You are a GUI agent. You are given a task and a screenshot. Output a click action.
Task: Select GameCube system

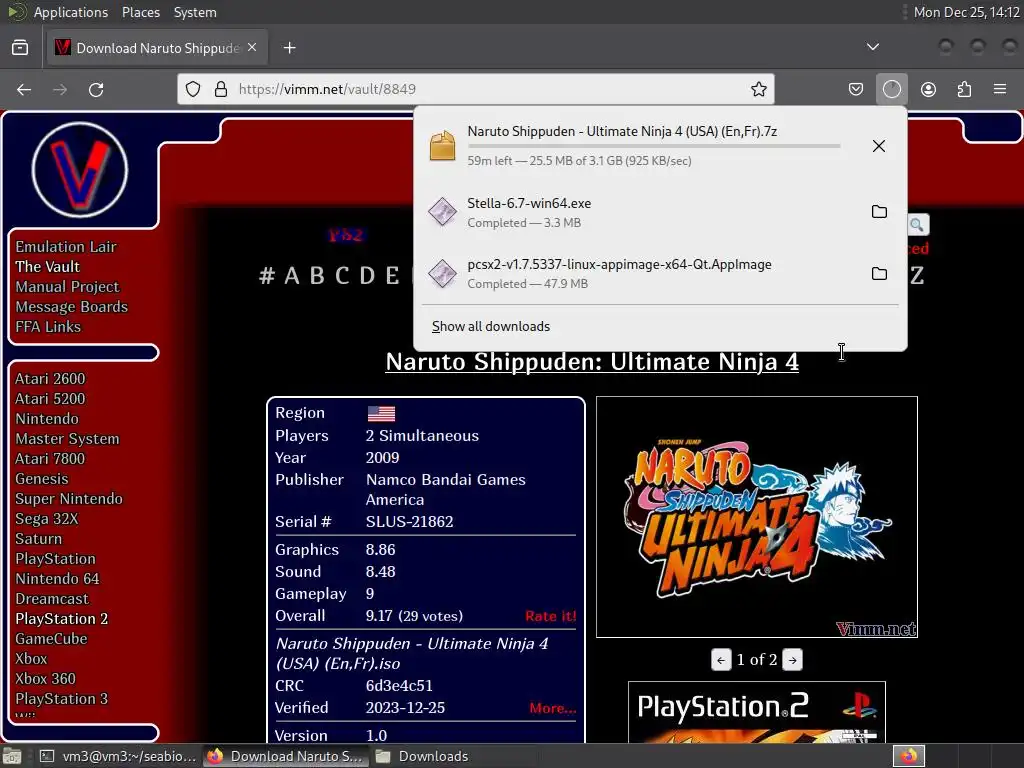point(52,639)
